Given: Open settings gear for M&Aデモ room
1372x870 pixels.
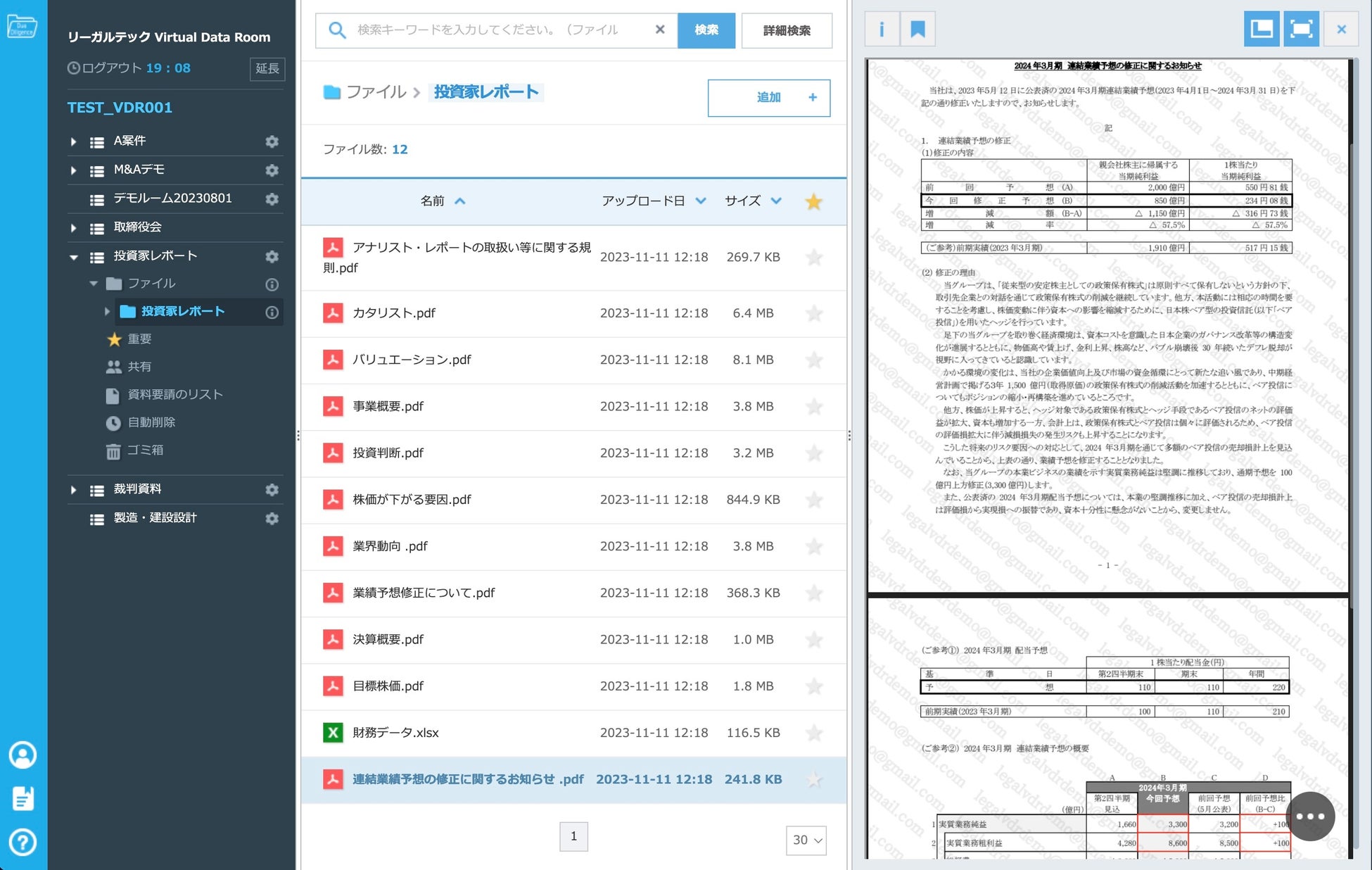Looking at the screenshot, I should click(272, 170).
